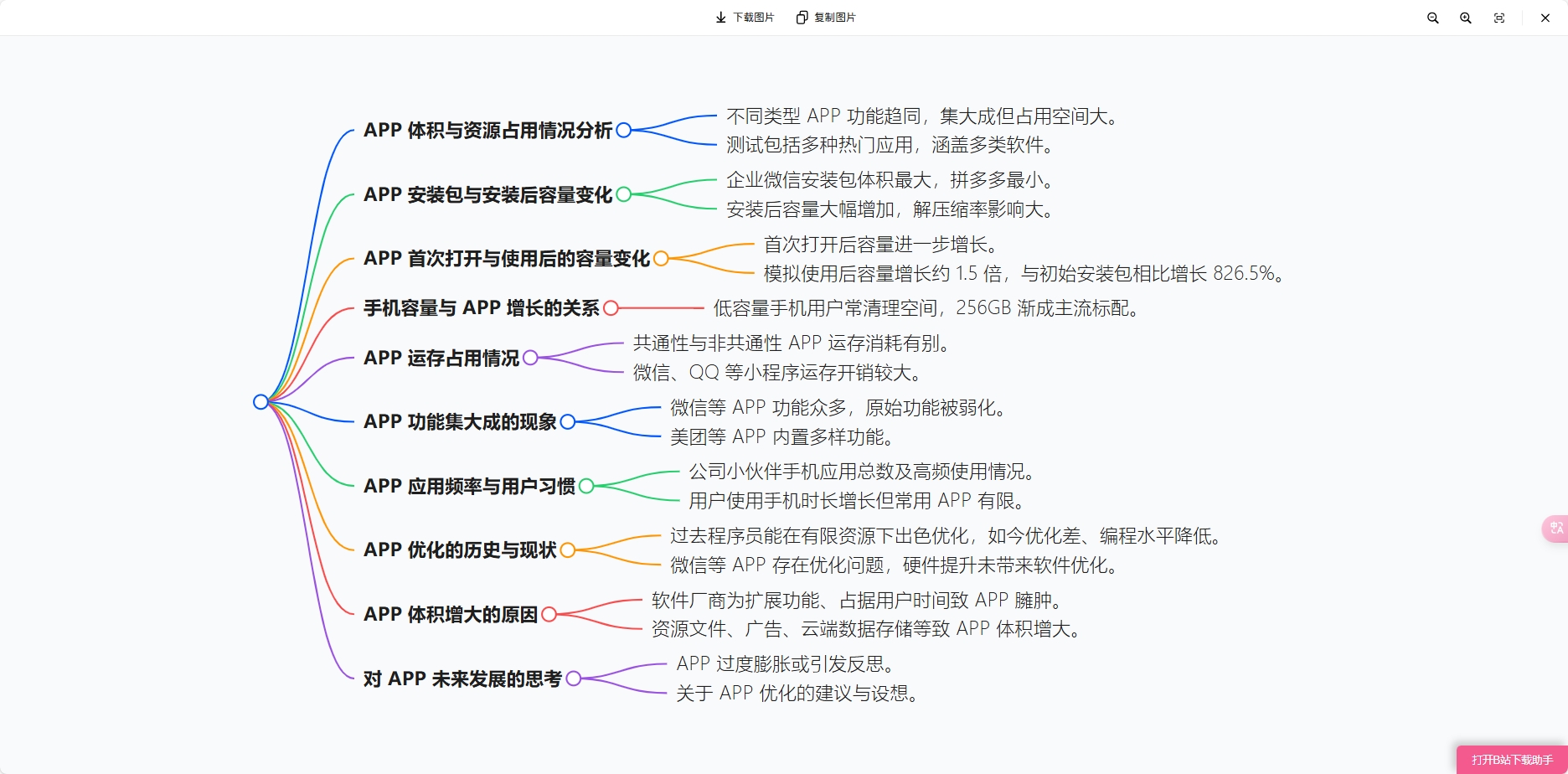Click the zoom out magnifier icon
This screenshot has width=1568, height=774.
pos(1432,17)
